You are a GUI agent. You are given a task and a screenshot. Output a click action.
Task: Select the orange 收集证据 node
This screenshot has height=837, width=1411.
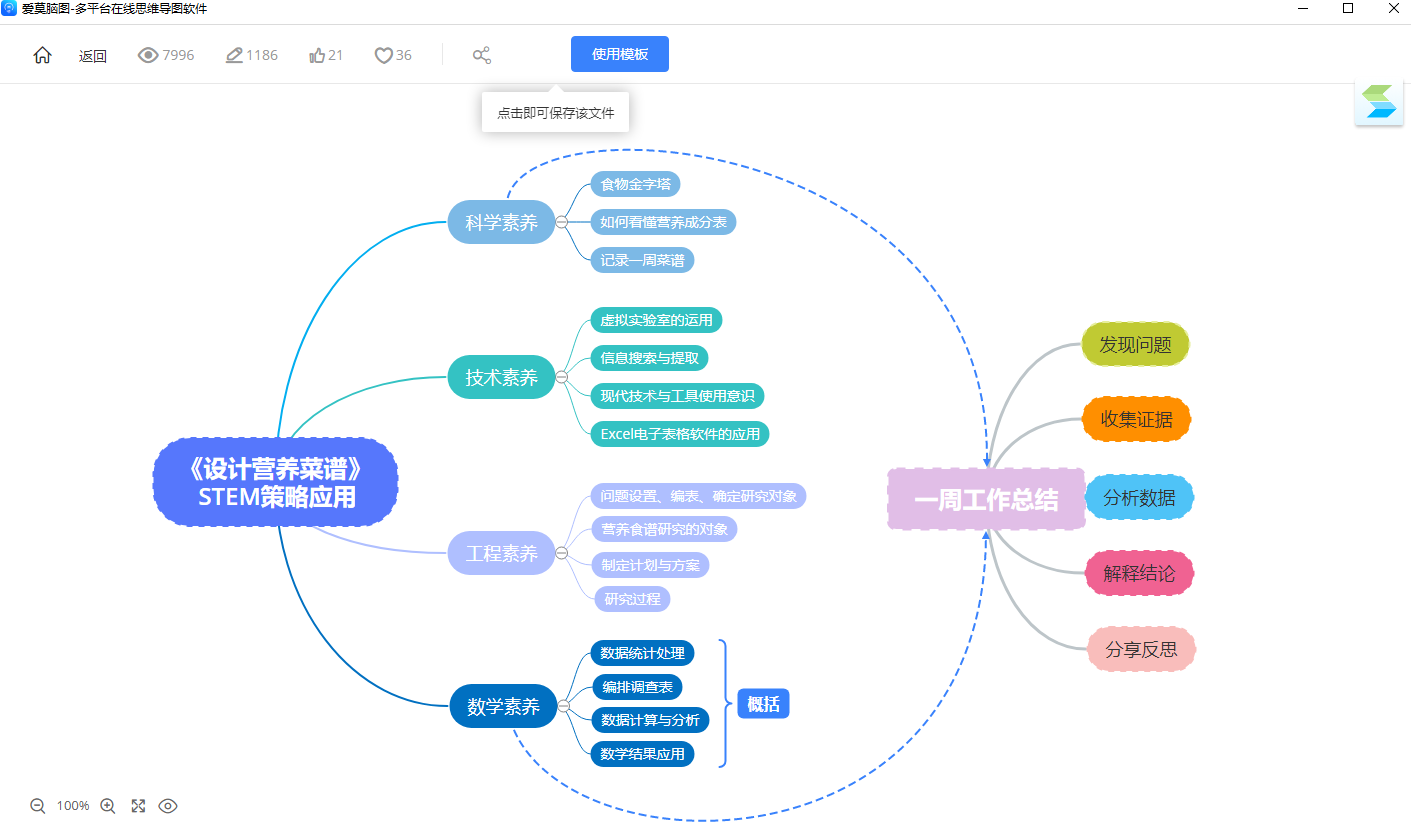click(1136, 419)
